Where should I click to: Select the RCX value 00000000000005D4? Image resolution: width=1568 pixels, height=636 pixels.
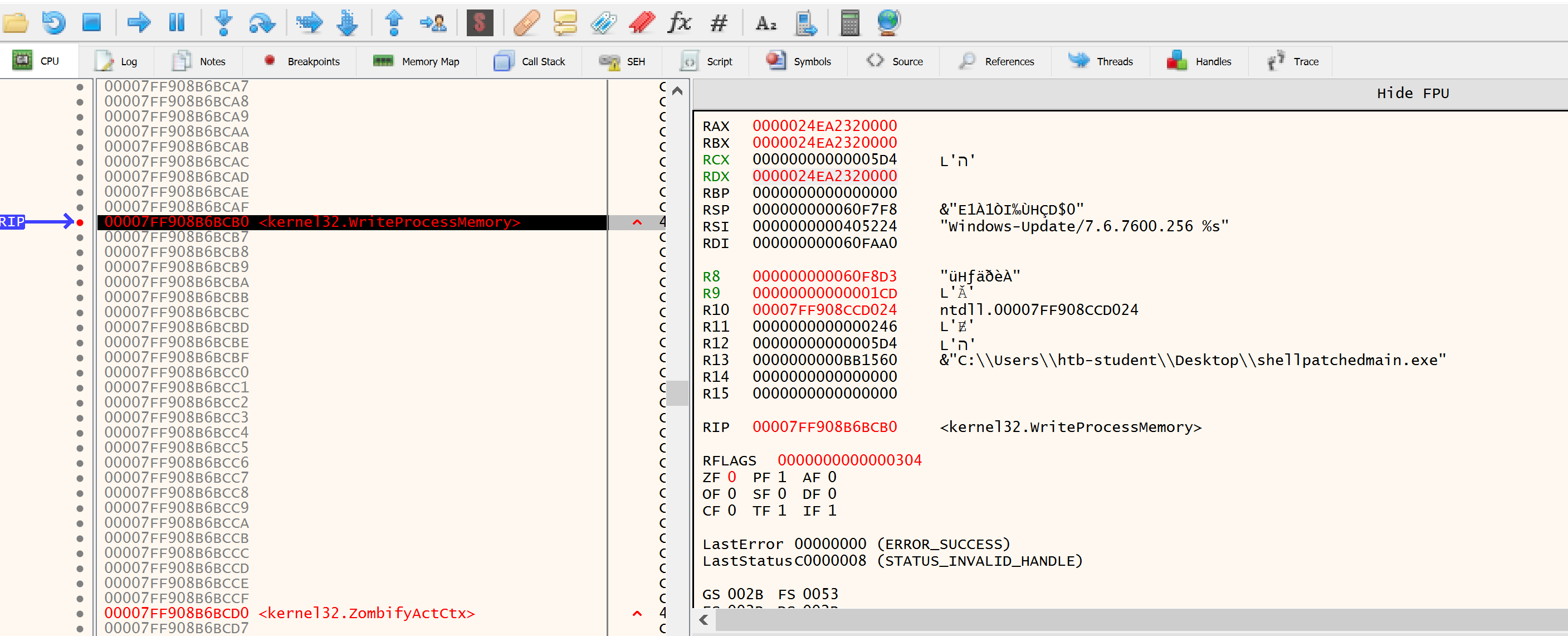[824, 159]
